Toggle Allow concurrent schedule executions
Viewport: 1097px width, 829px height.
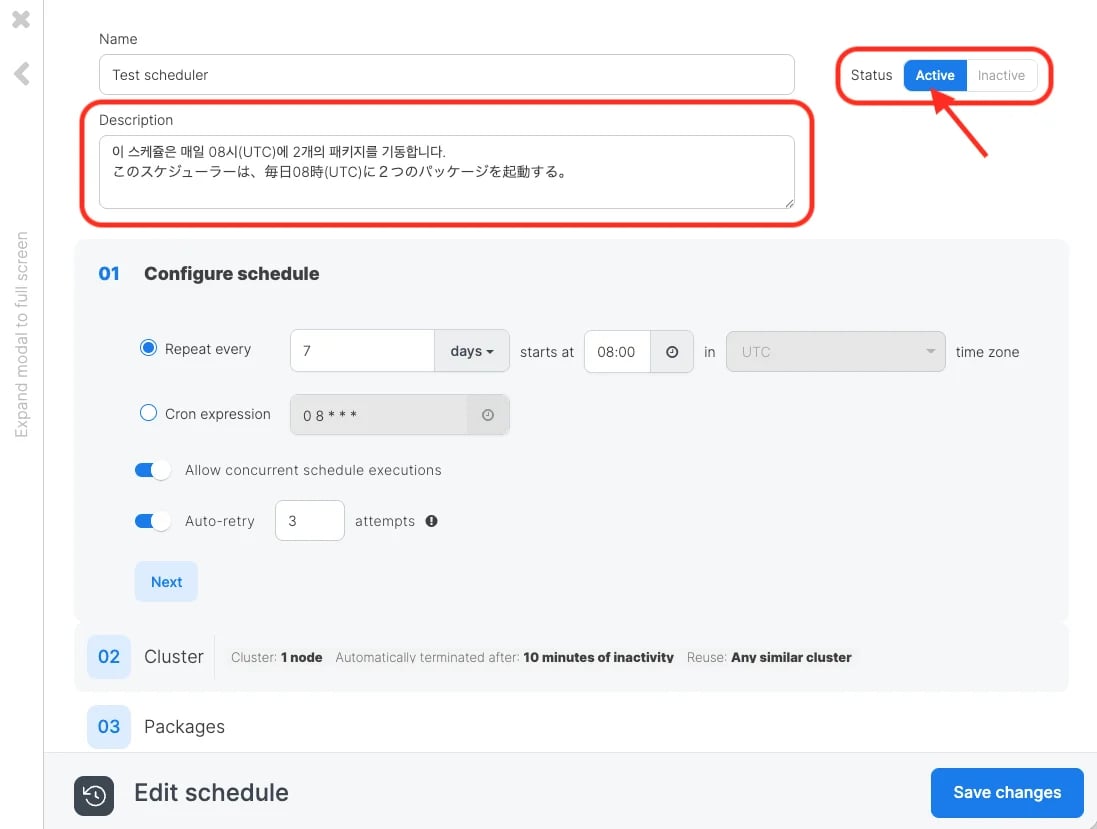tap(153, 470)
